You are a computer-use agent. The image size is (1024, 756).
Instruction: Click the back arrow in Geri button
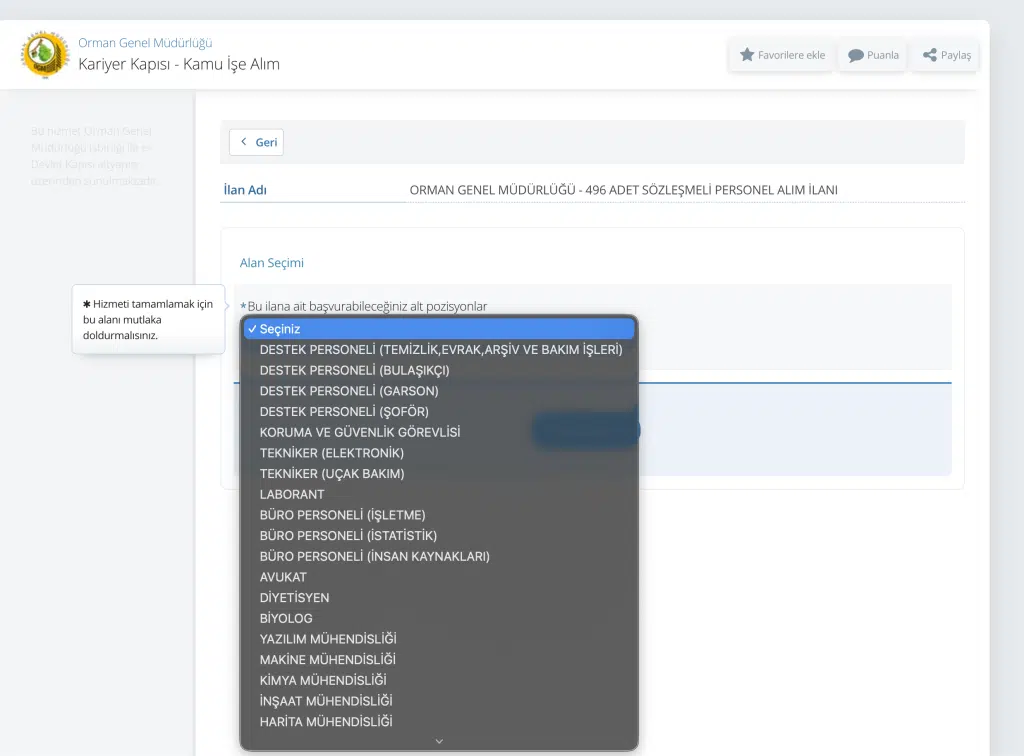pyautogui.click(x=243, y=142)
